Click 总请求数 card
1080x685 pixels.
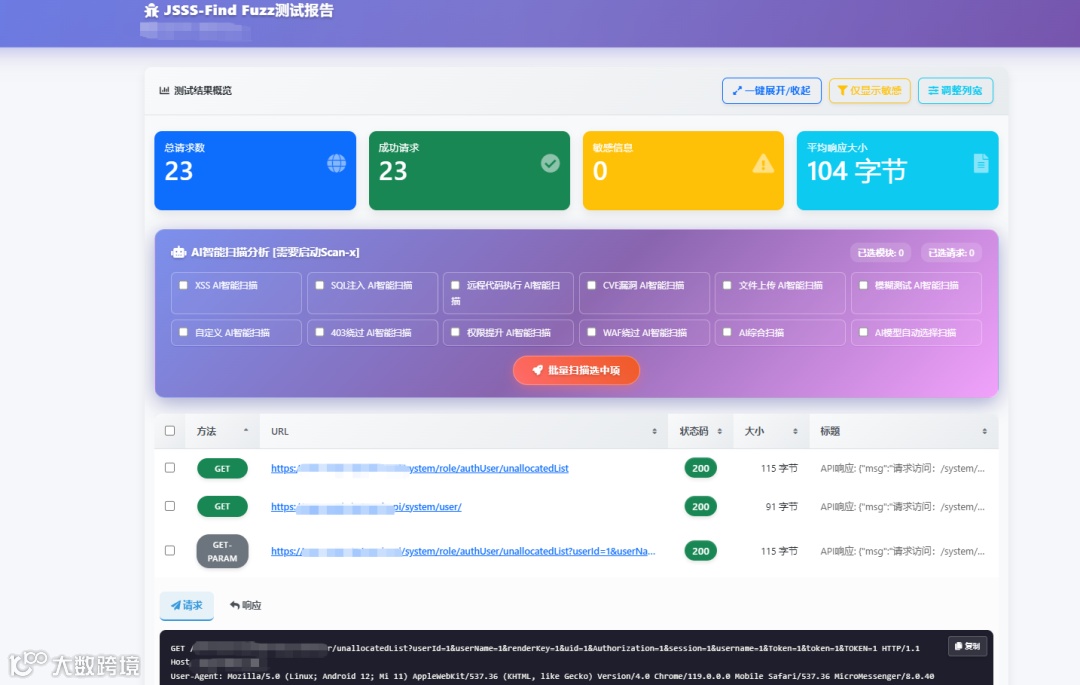255,170
